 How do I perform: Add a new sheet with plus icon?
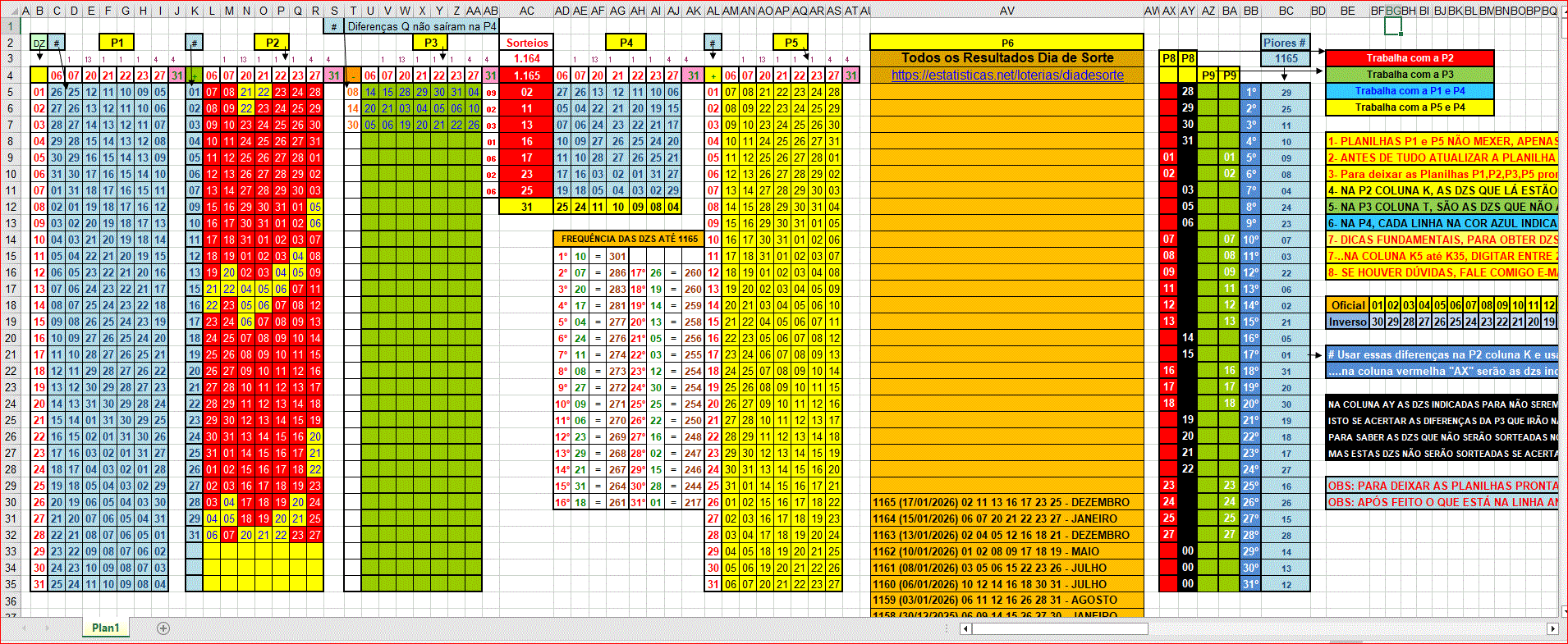[x=163, y=628]
